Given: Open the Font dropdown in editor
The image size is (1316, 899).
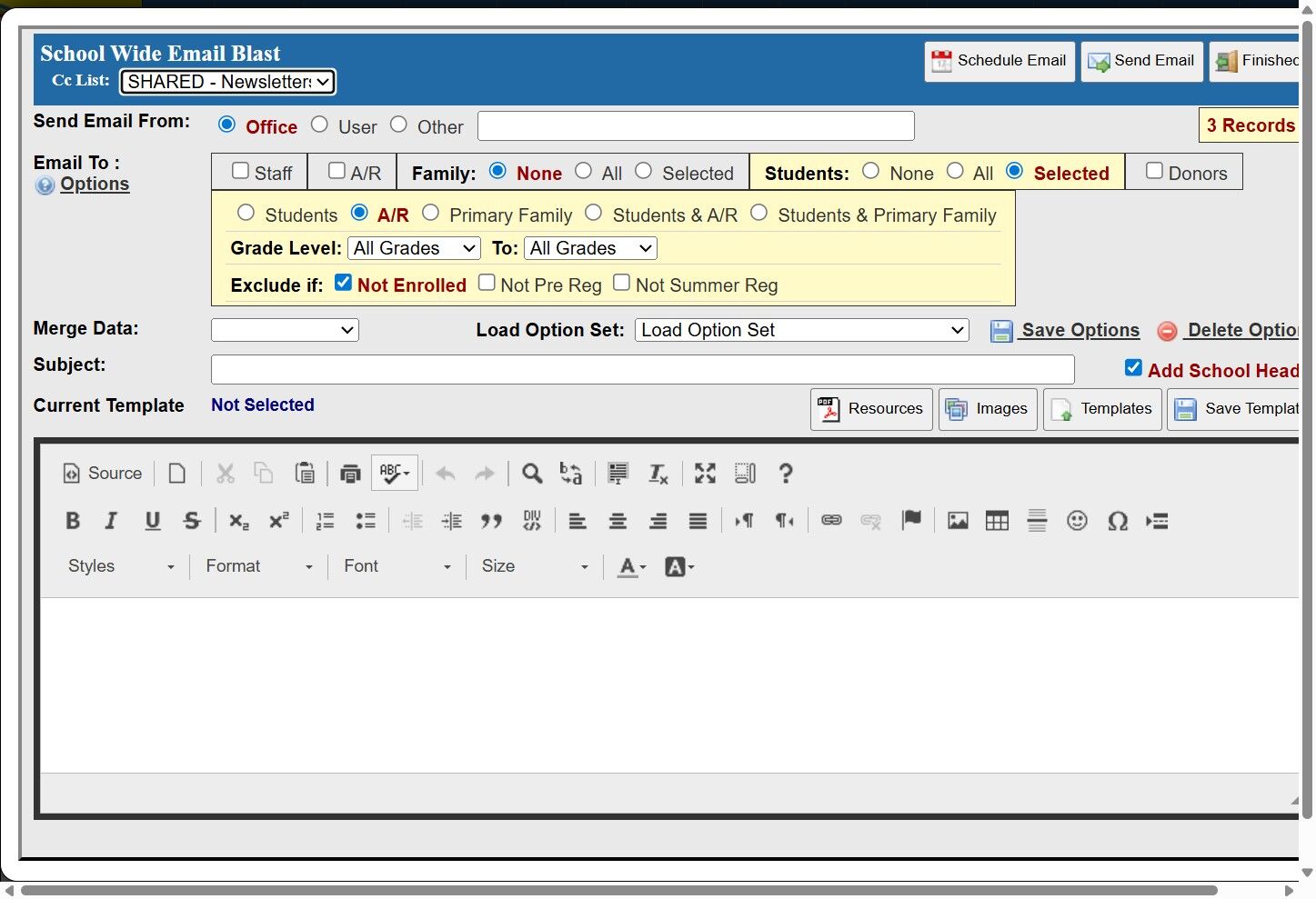Looking at the screenshot, I should tap(397, 566).
